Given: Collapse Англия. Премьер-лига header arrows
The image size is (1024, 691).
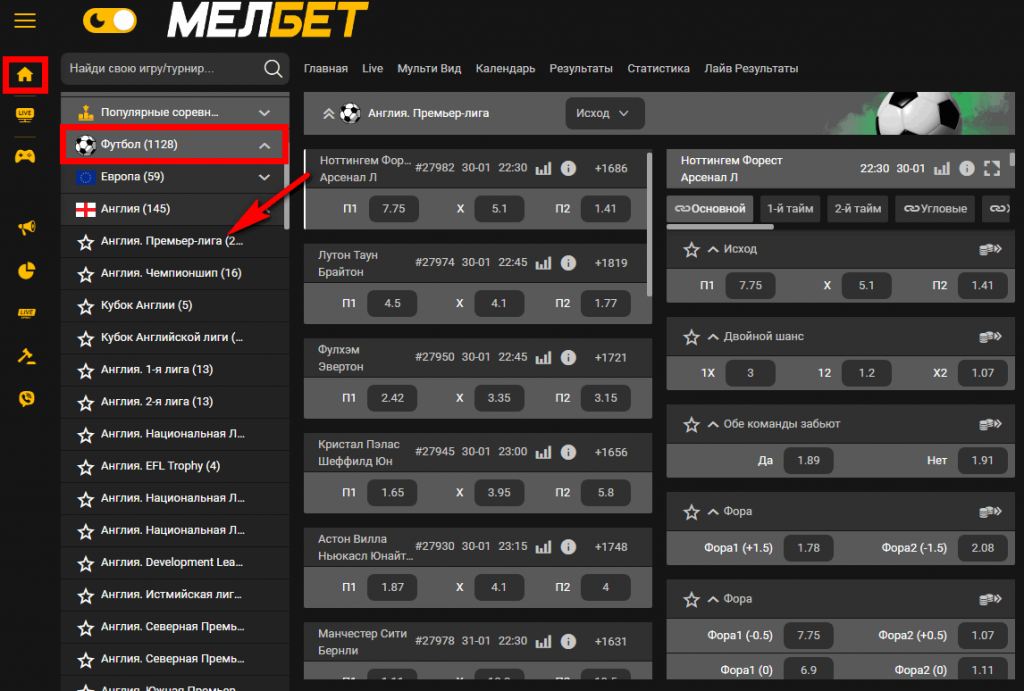Looking at the screenshot, I should click(x=328, y=114).
